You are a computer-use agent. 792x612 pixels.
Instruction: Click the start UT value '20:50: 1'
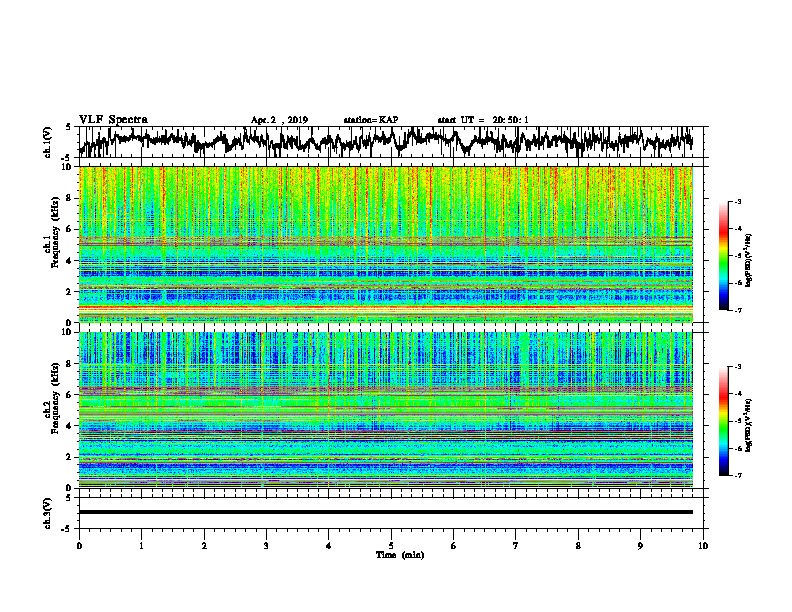click(511, 120)
